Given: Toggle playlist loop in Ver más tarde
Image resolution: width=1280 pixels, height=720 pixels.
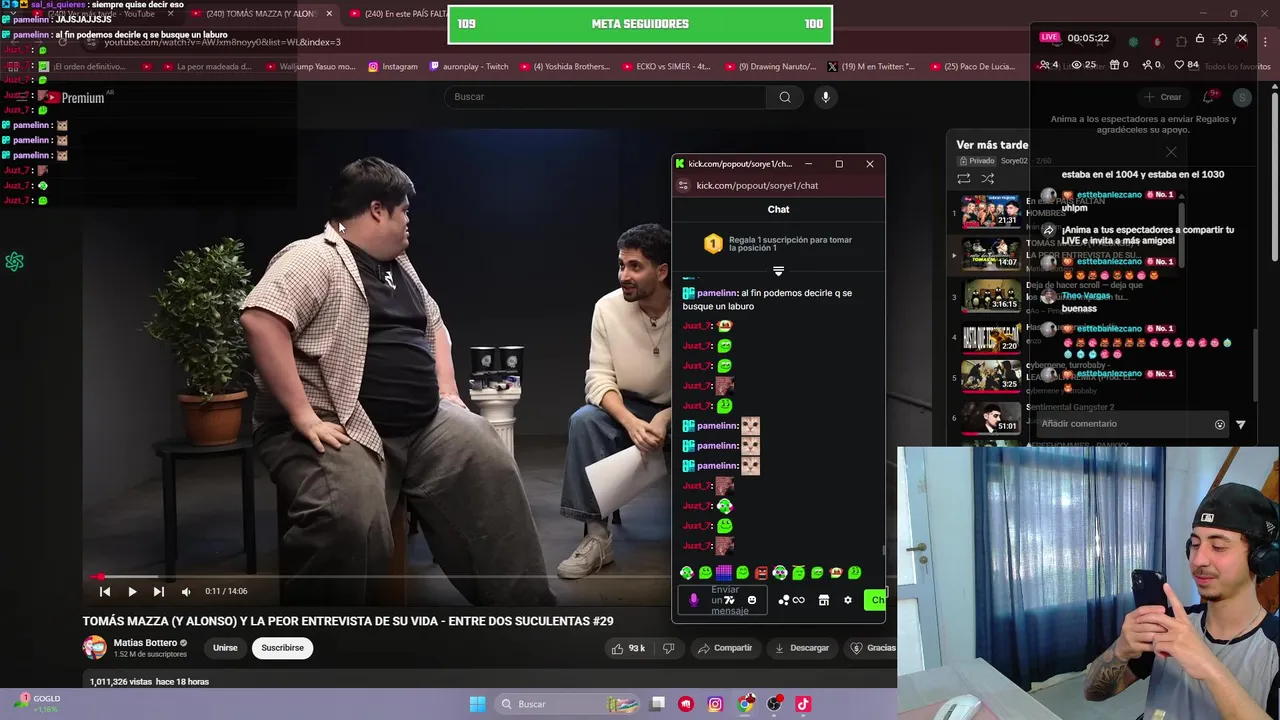Looking at the screenshot, I should [964, 179].
